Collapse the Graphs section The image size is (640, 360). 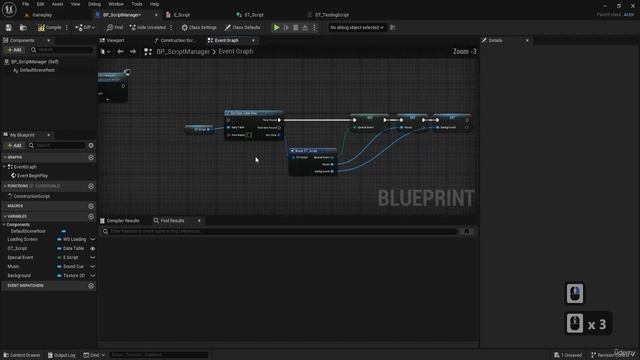coord(4,157)
